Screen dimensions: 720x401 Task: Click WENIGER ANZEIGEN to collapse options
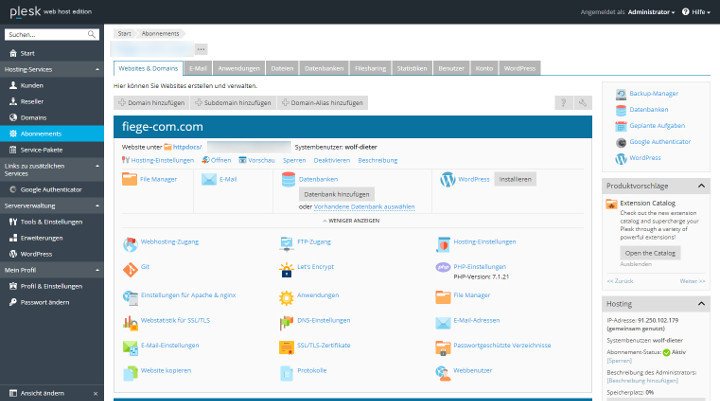[x=351, y=221]
